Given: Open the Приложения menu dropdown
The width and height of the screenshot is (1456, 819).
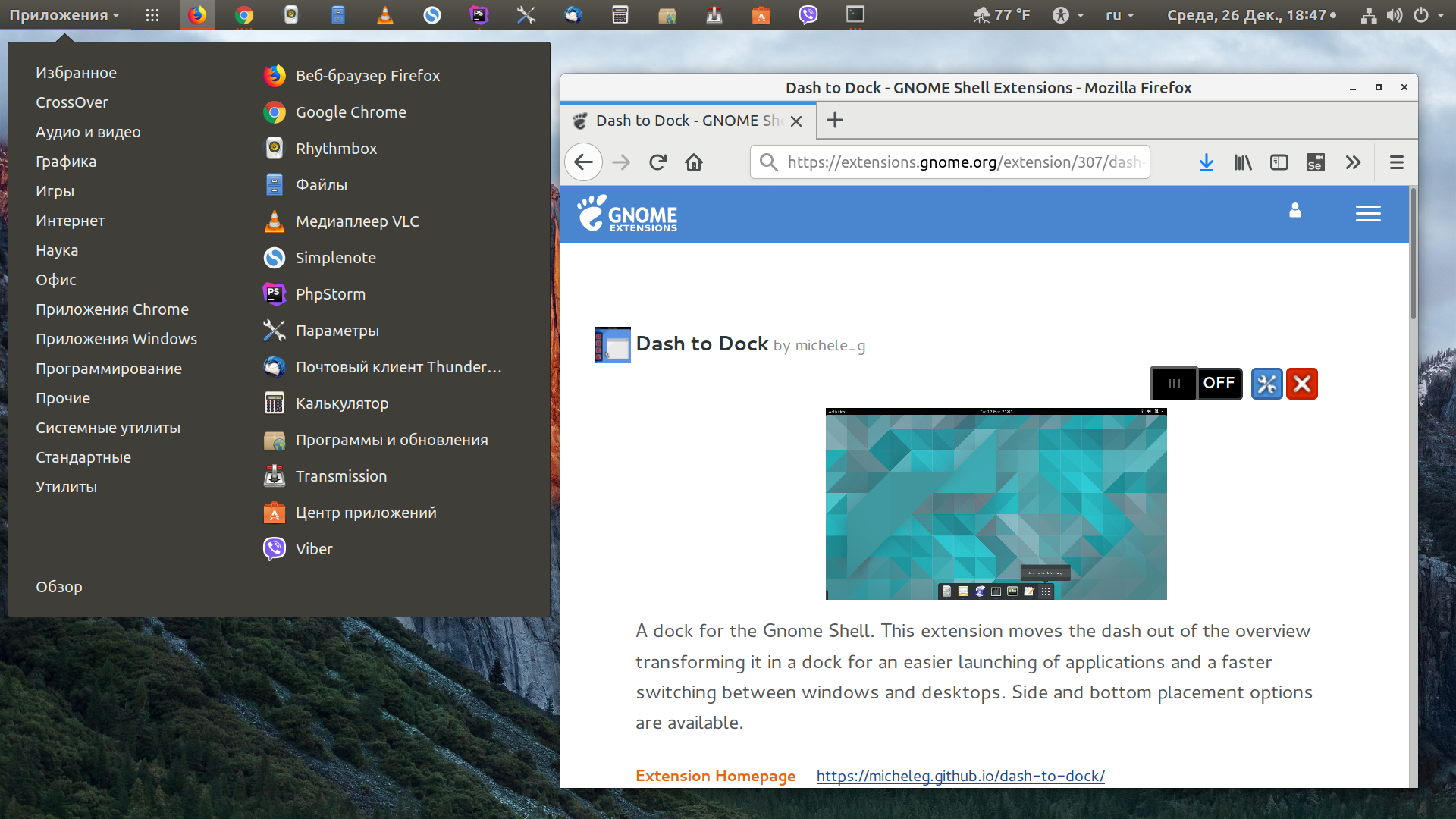Looking at the screenshot, I should click(x=64, y=15).
